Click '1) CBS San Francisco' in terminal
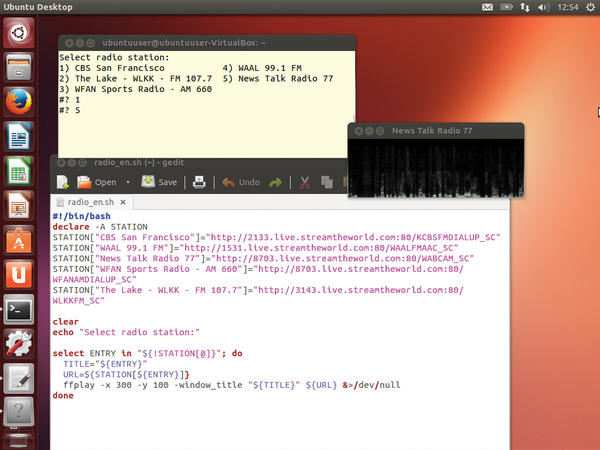The width and height of the screenshot is (600, 450). click(112, 68)
